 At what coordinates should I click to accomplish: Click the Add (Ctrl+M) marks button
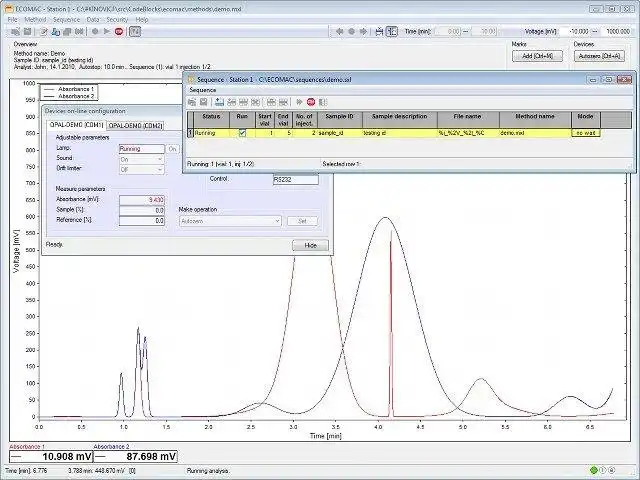[537, 56]
